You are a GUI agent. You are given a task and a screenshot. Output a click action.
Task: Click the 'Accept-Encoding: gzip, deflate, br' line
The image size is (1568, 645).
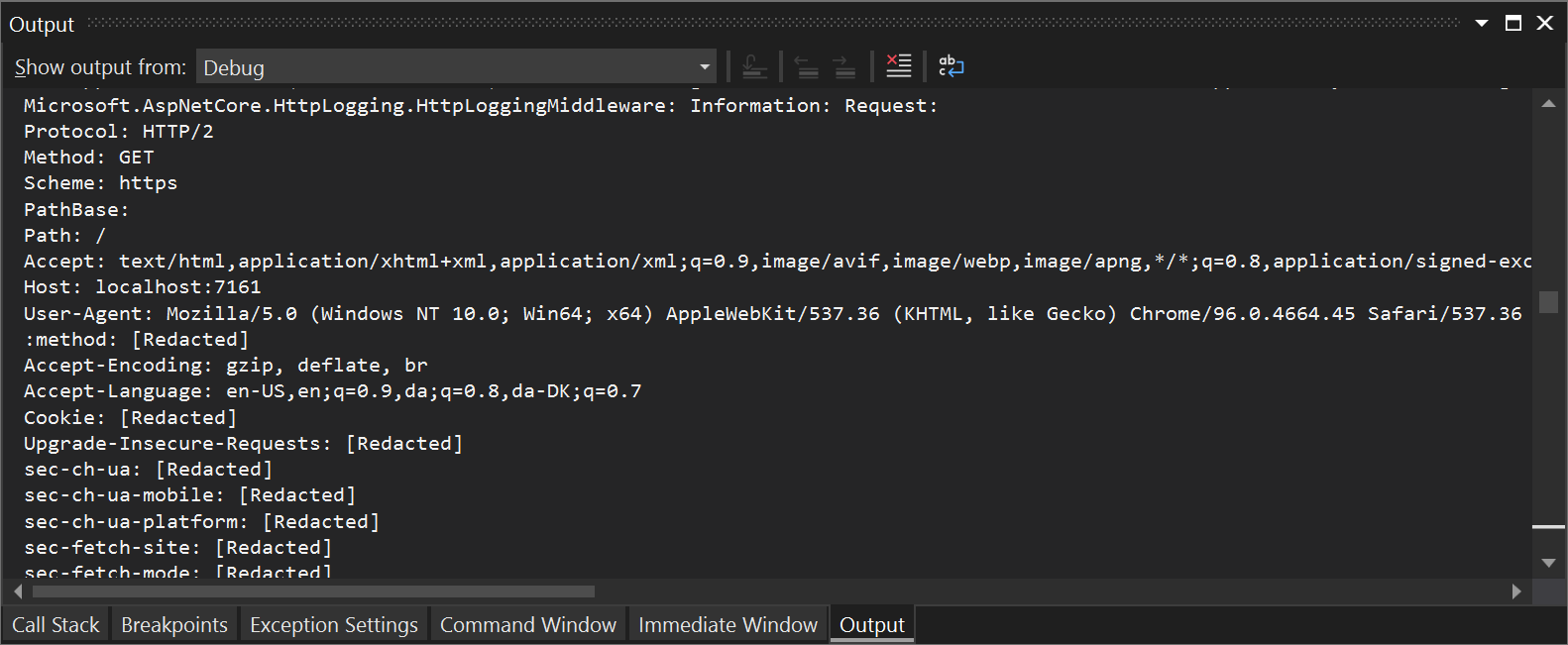tap(226, 366)
